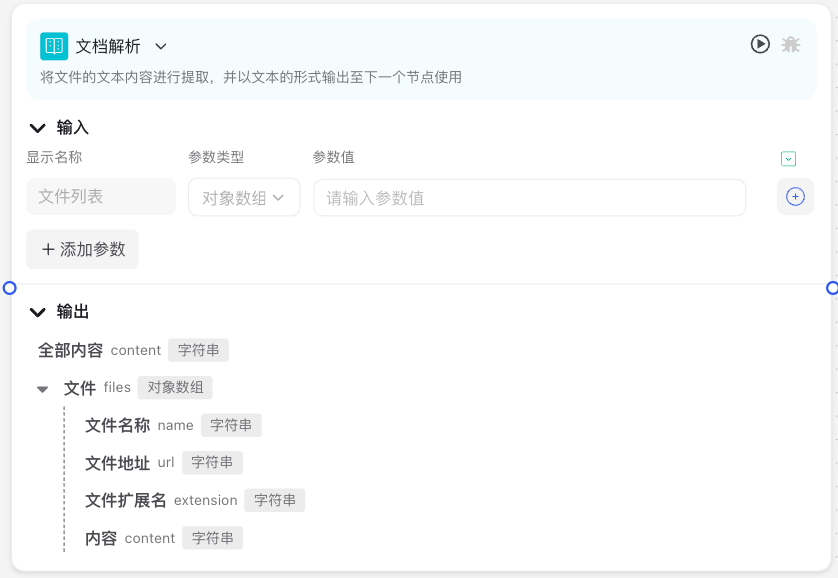Collapse the 输入 section
Screen dimensions: 838x578
(37, 128)
